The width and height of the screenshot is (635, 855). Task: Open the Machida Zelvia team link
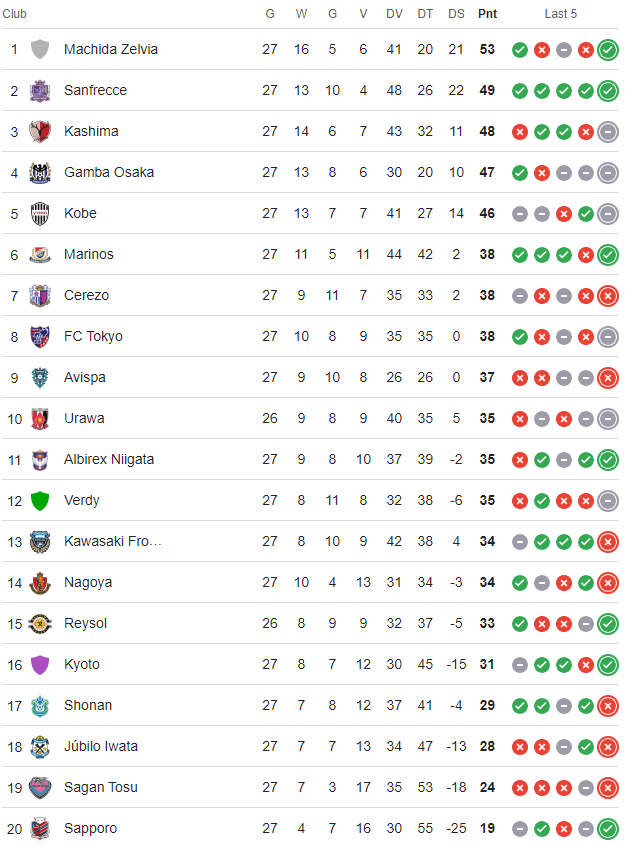(110, 49)
